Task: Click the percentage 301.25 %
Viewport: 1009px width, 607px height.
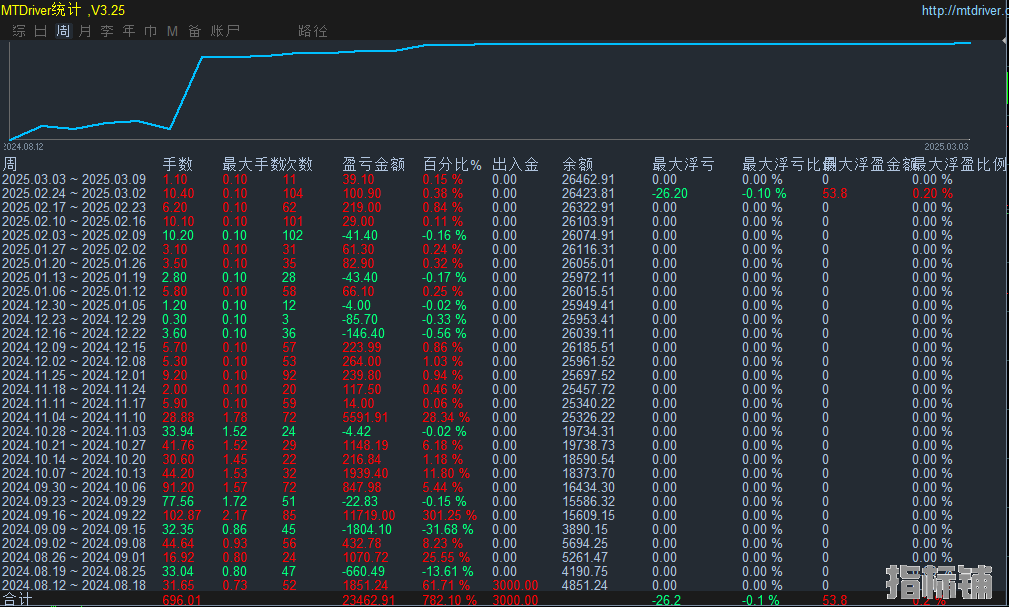Action: tap(450, 516)
